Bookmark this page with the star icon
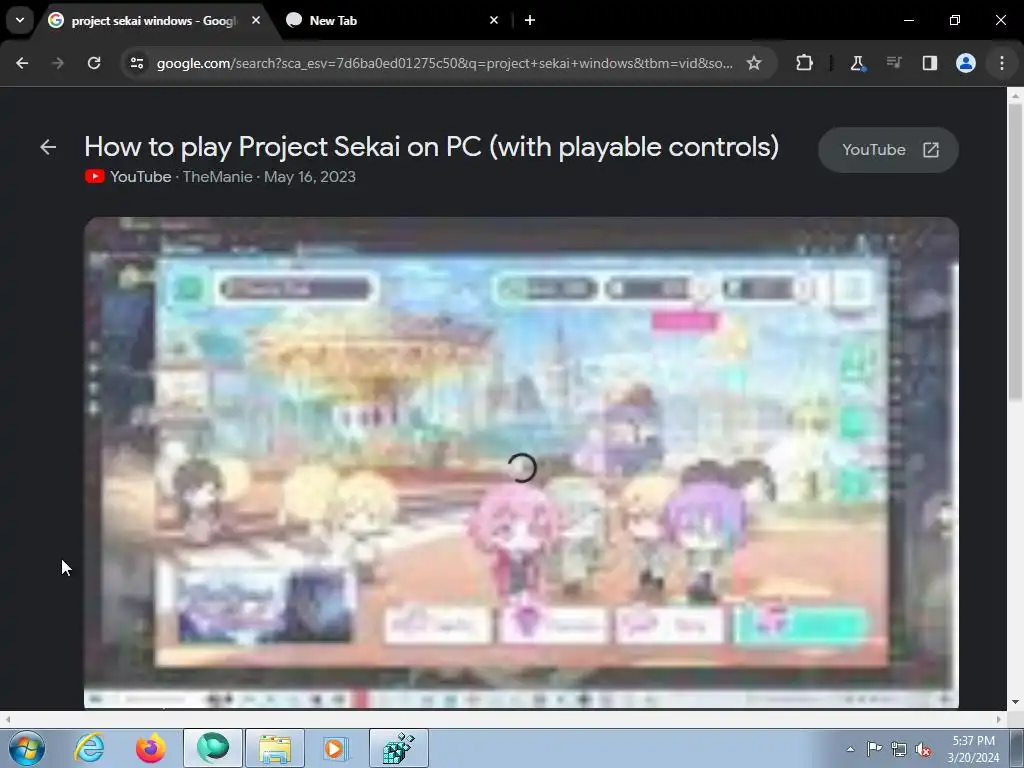1024x768 pixels. (754, 63)
